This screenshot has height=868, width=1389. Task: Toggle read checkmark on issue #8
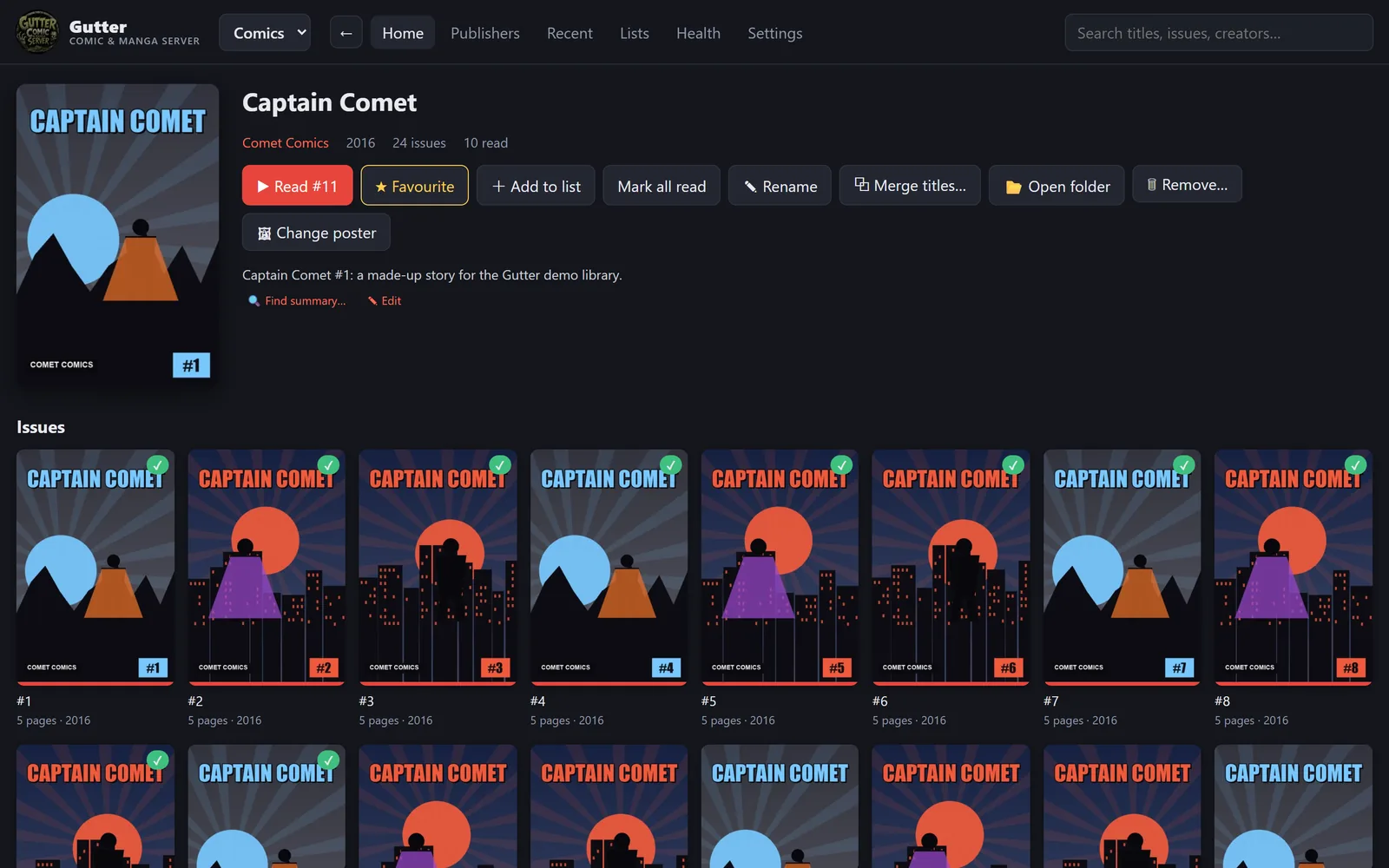click(1355, 464)
